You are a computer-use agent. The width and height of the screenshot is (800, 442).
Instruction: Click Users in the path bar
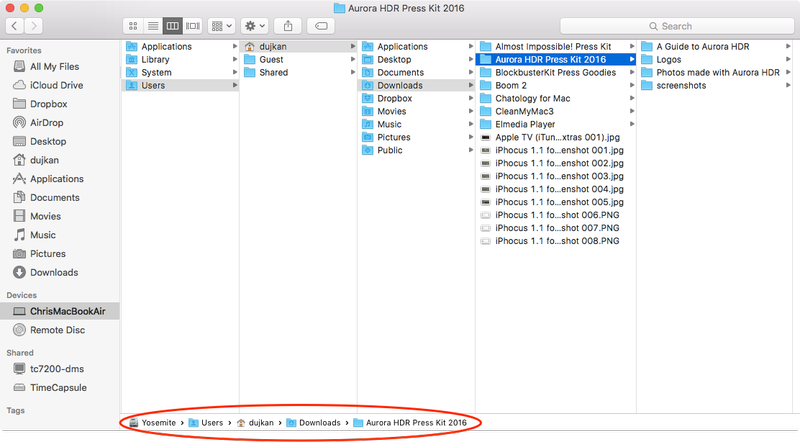tap(206, 423)
